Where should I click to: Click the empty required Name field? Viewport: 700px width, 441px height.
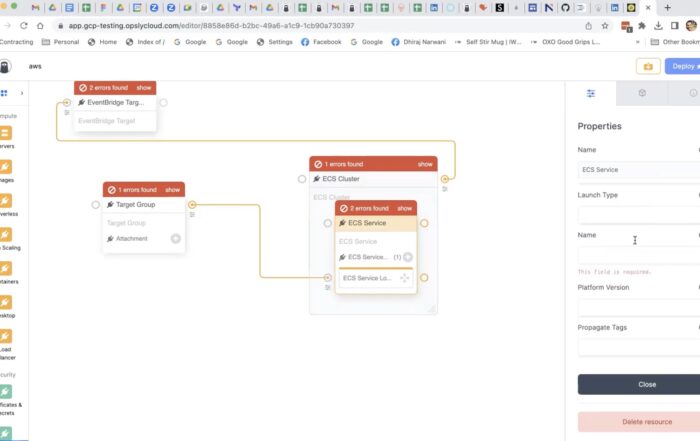point(639,255)
